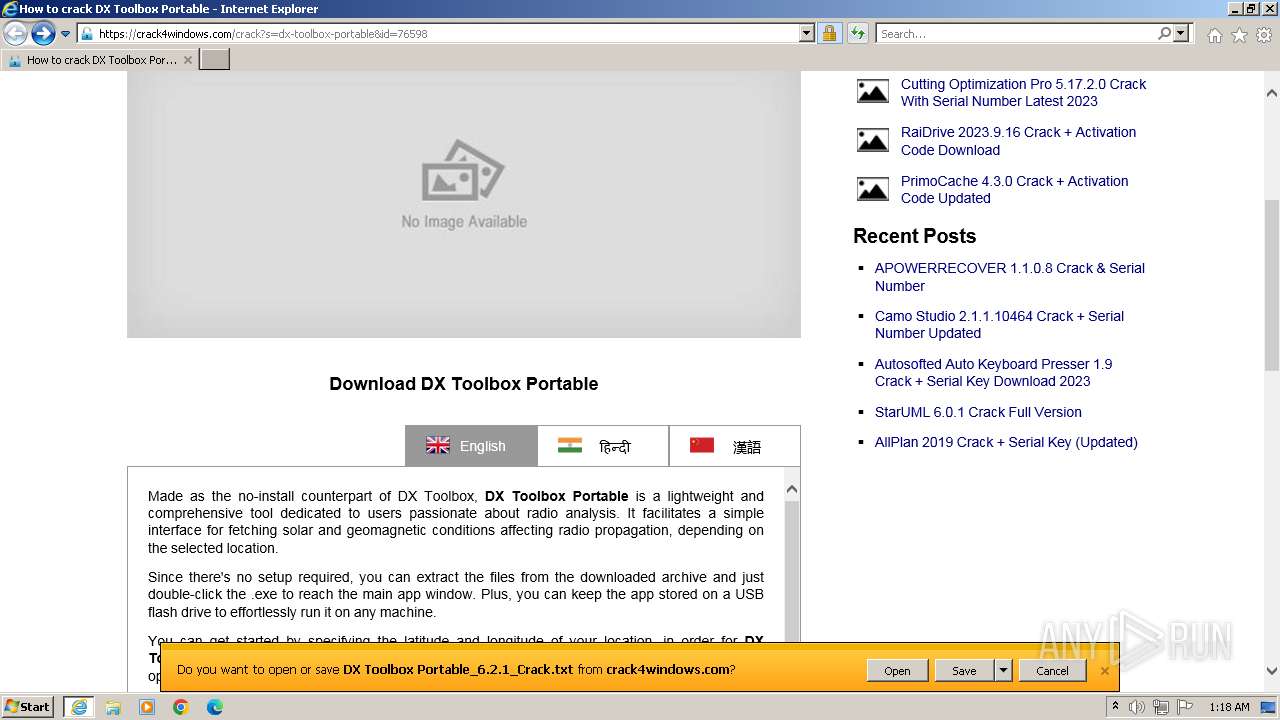
Task: Open recent pages dropdown beside navigation arrows
Action: click(x=66, y=34)
